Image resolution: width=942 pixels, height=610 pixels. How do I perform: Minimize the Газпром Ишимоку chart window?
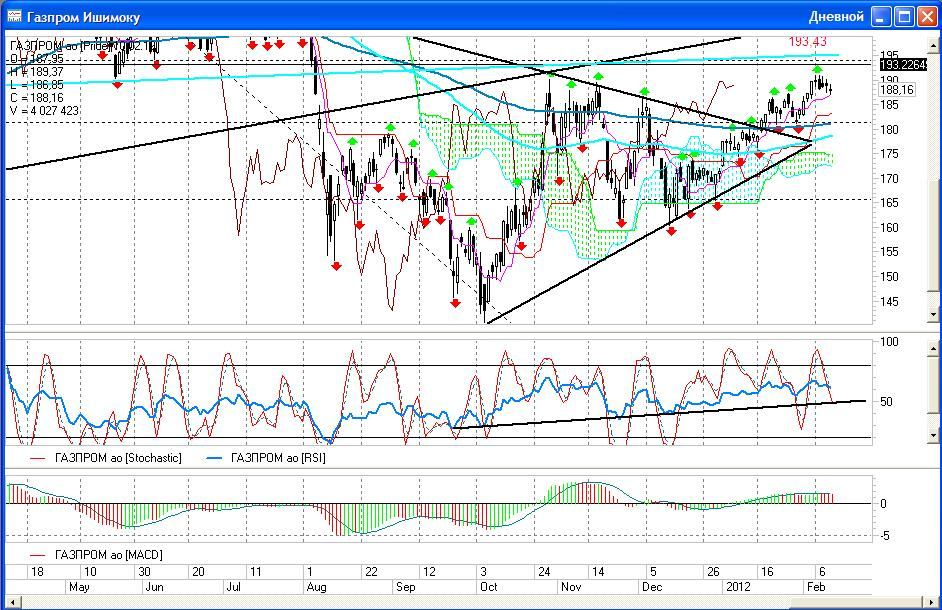pos(881,17)
